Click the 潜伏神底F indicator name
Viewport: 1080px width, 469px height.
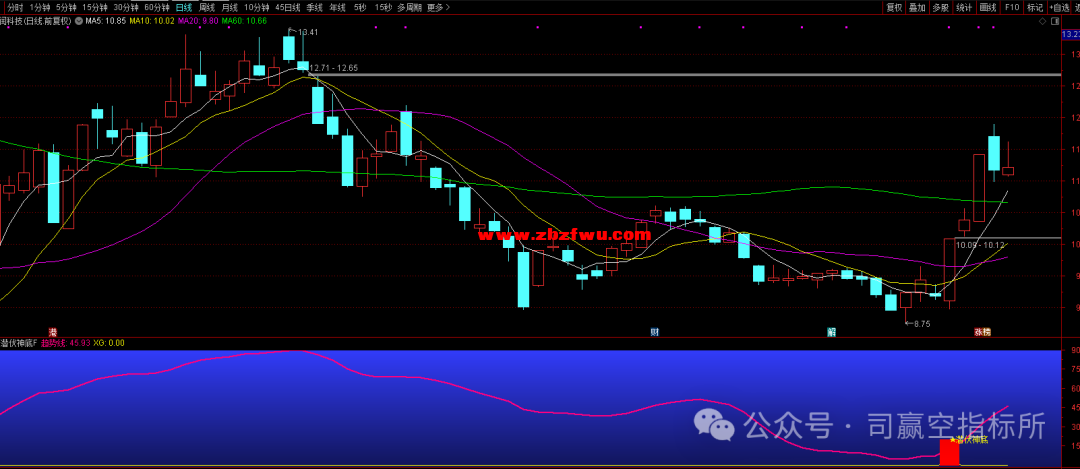pyautogui.click(x=19, y=342)
